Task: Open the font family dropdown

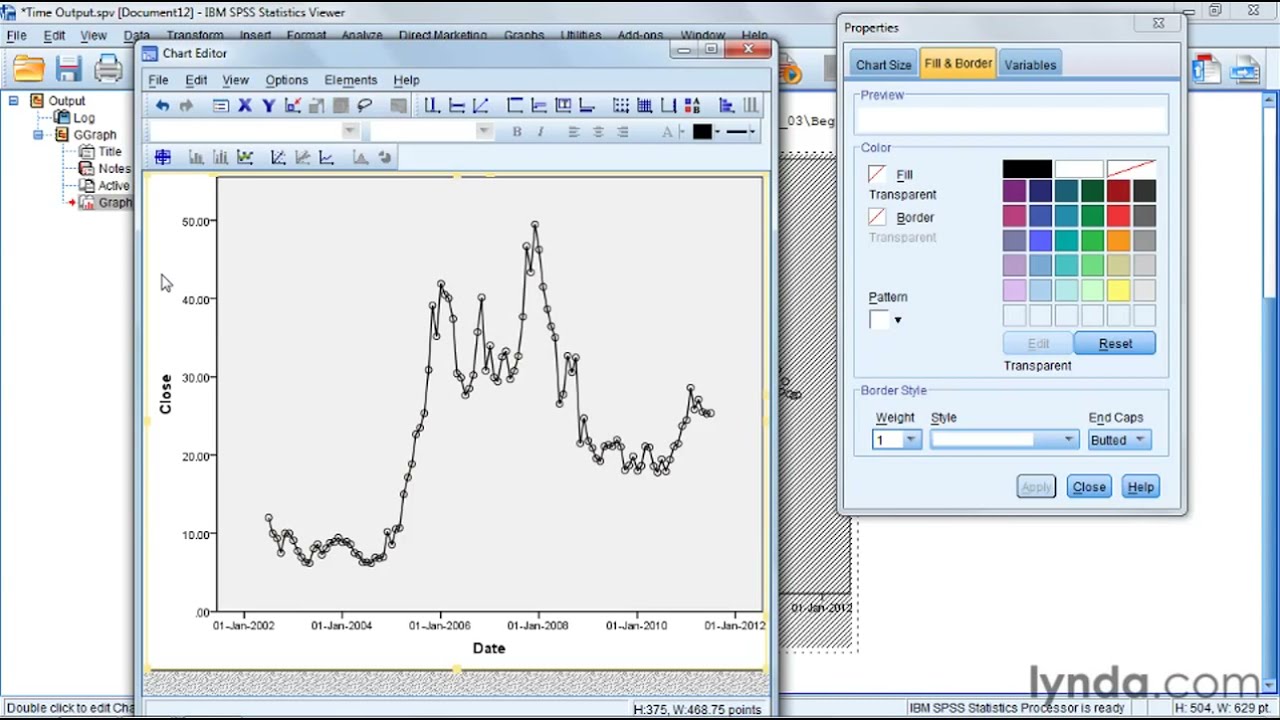Action: (x=350, y=131)
